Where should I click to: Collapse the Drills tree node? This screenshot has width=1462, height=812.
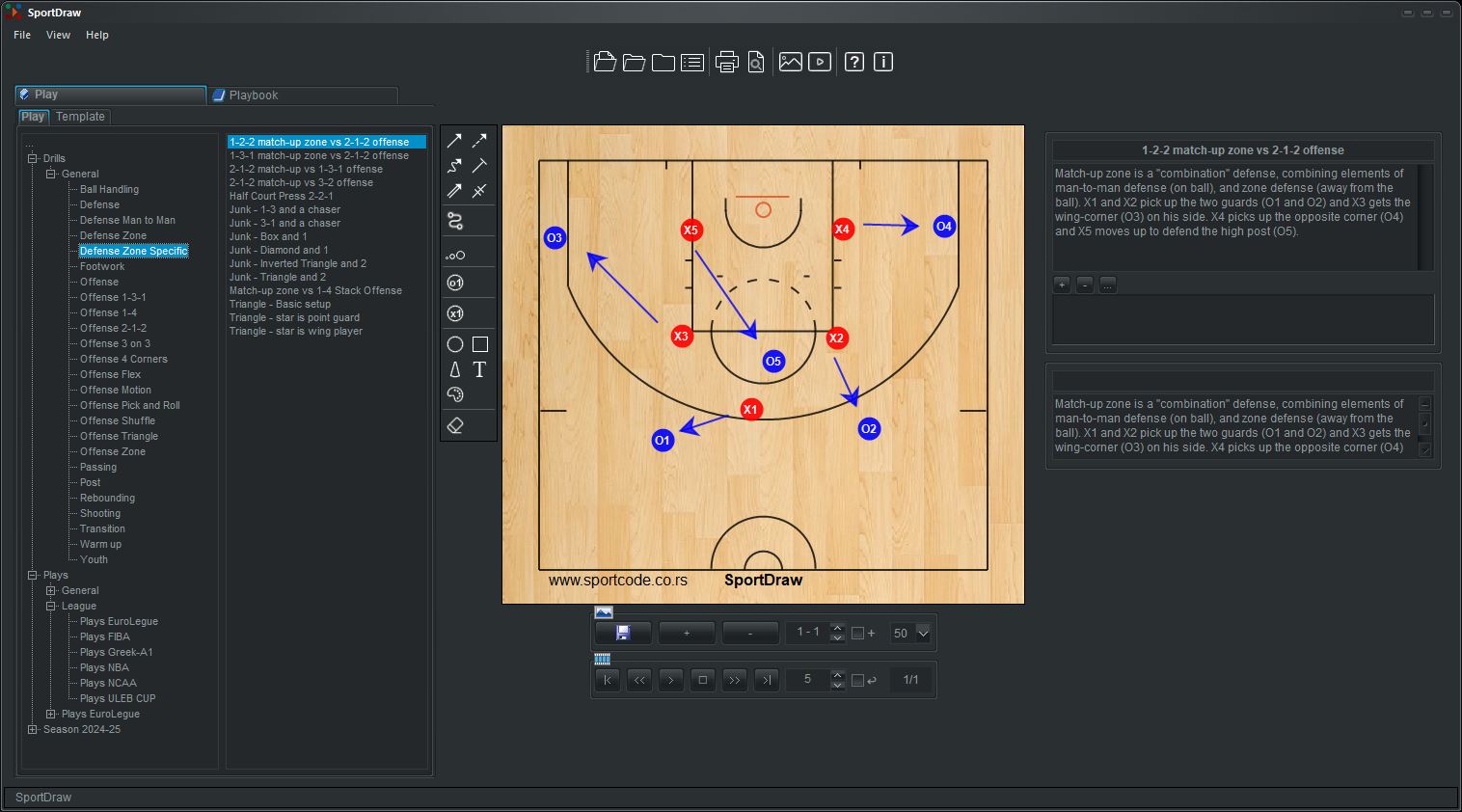click(32, 158)
